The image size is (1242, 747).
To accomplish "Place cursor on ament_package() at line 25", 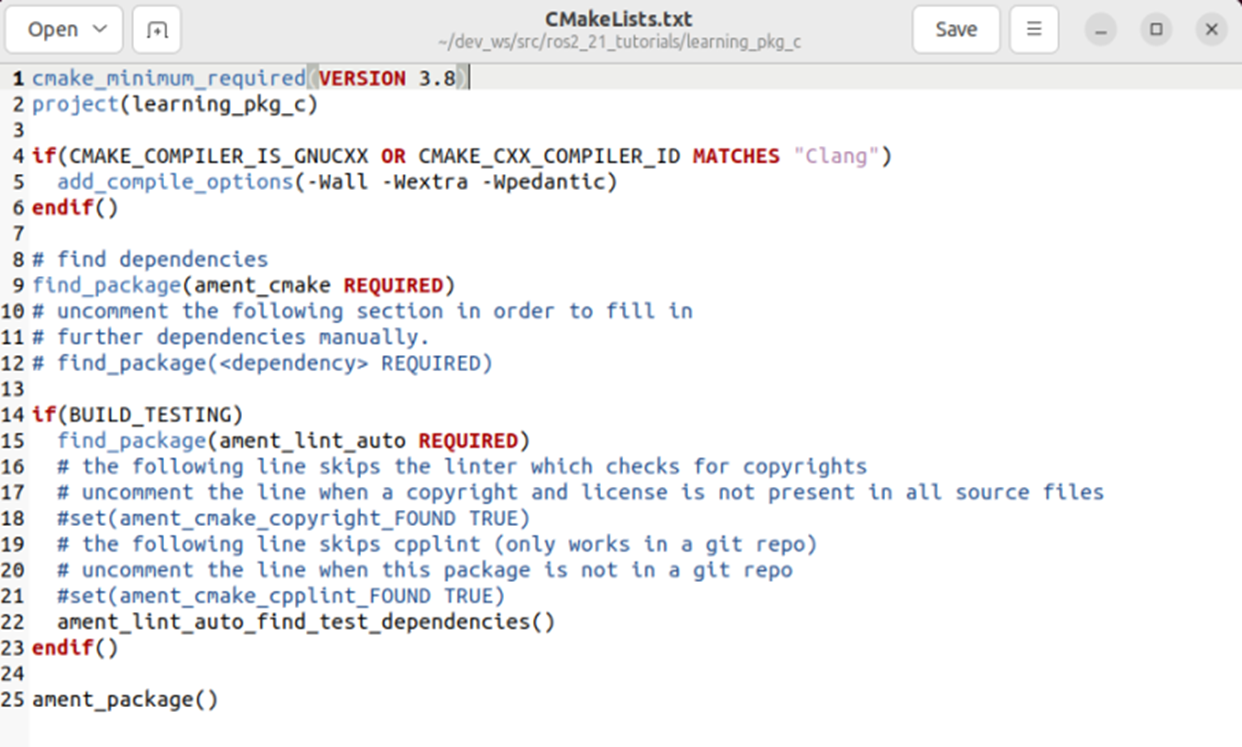I will (x=125, y=700).
